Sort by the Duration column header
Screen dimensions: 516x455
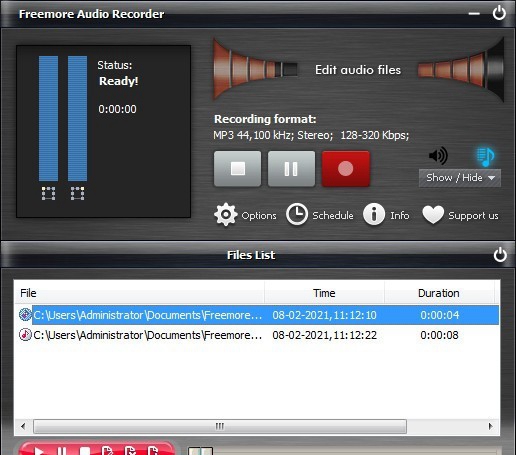(x=439, y=293)
